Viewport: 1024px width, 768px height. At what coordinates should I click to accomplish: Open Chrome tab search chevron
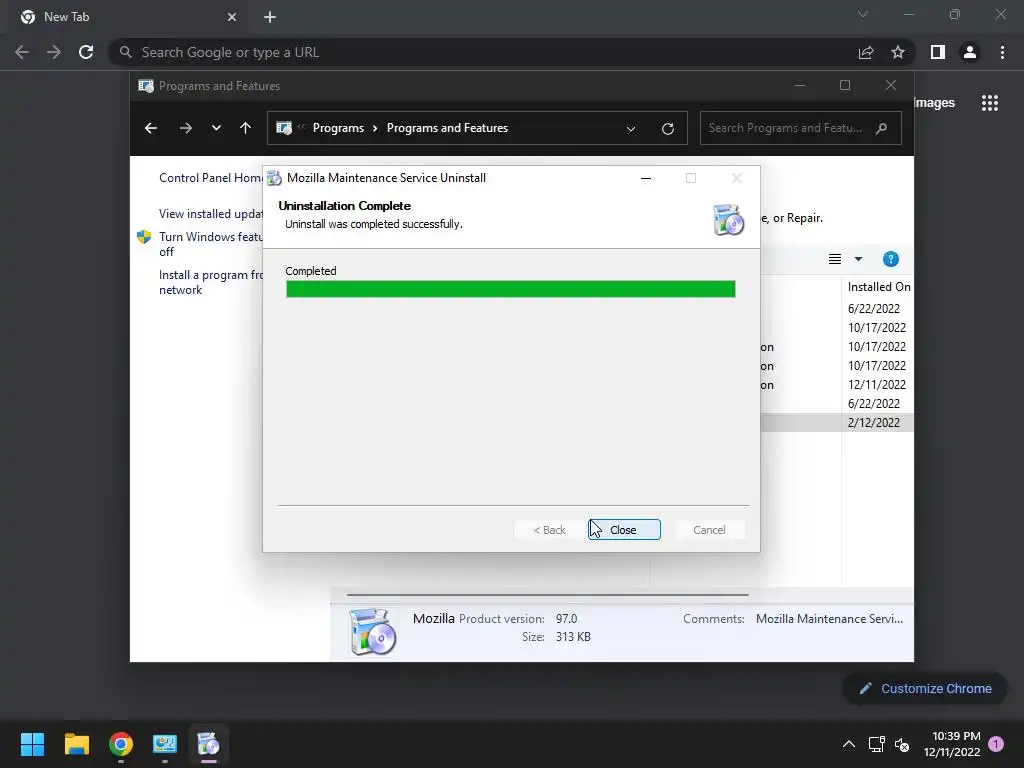click(x=863, y=14)
